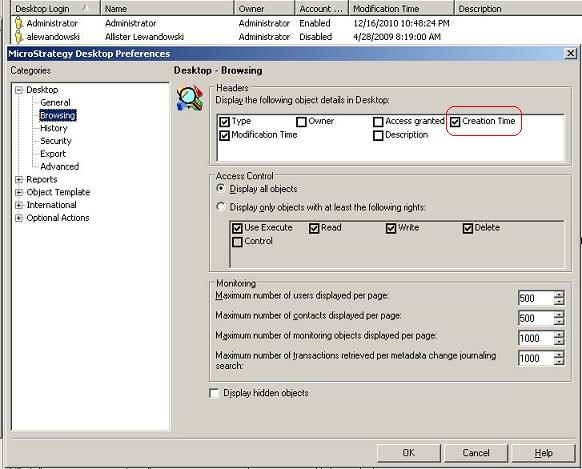
Task: Increase maximum contacts per page spinner
Action: (559, 315)
